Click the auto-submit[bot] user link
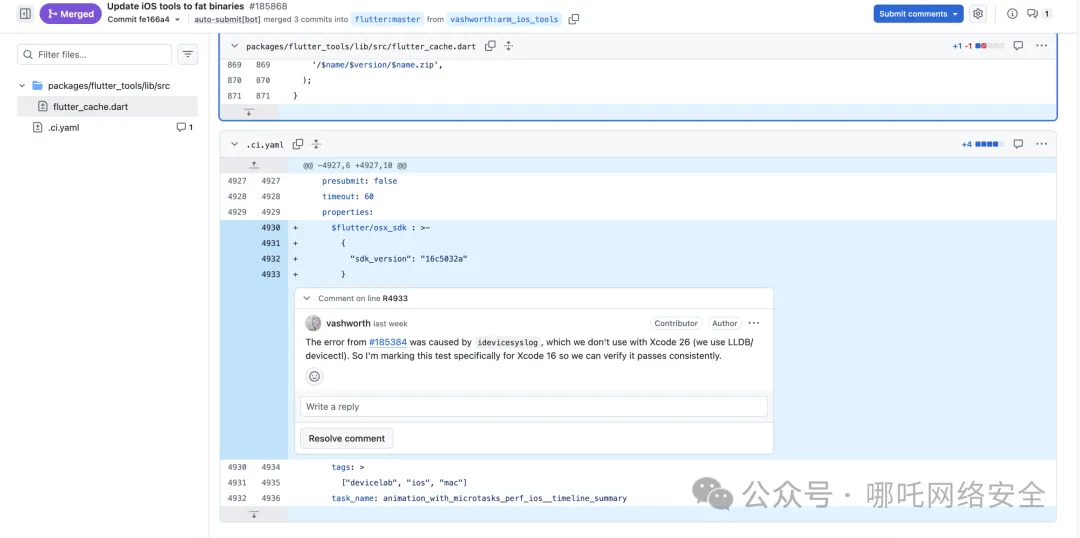 pyautogui.click(x=227, y=19)
